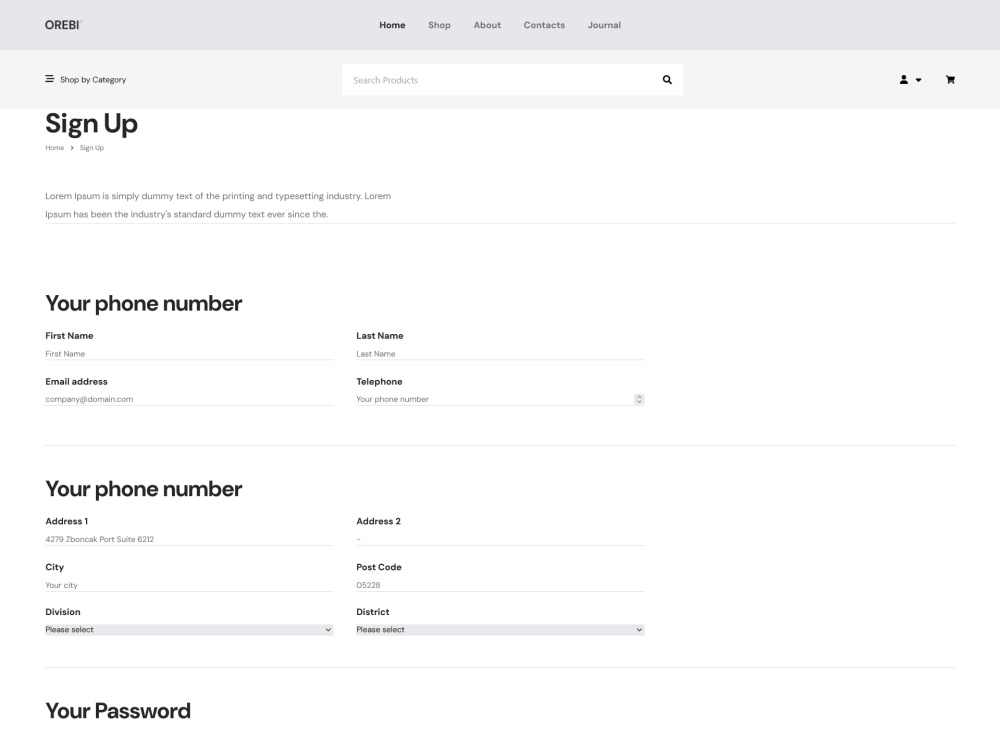Open the Division dropdown
The height and width of the screenshot is (750, 1000).
point(189,629)
